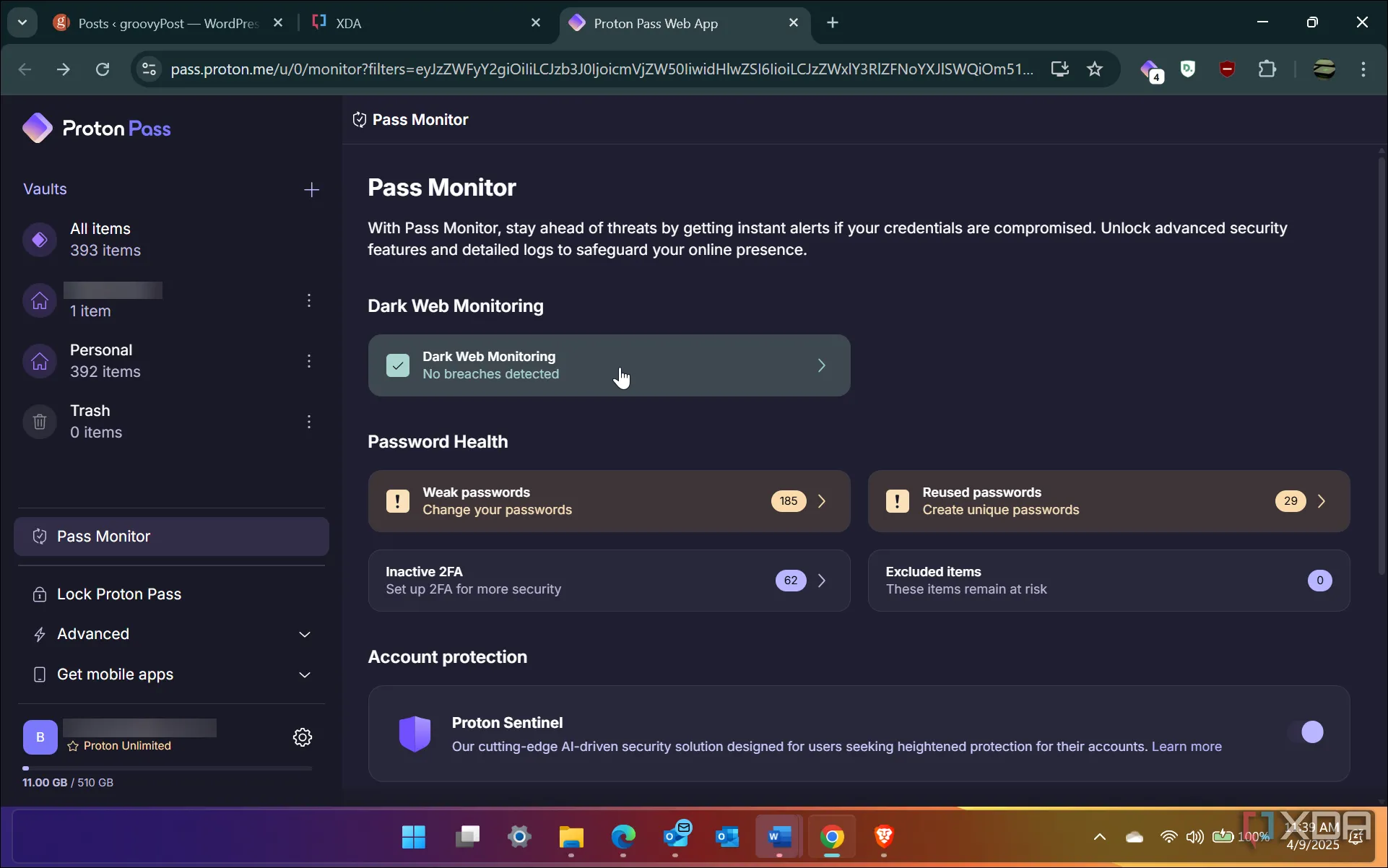This screenshot has width=1388, height=868.
Task: Open the tab search dropdown arrow
Action: pos(22,23)
